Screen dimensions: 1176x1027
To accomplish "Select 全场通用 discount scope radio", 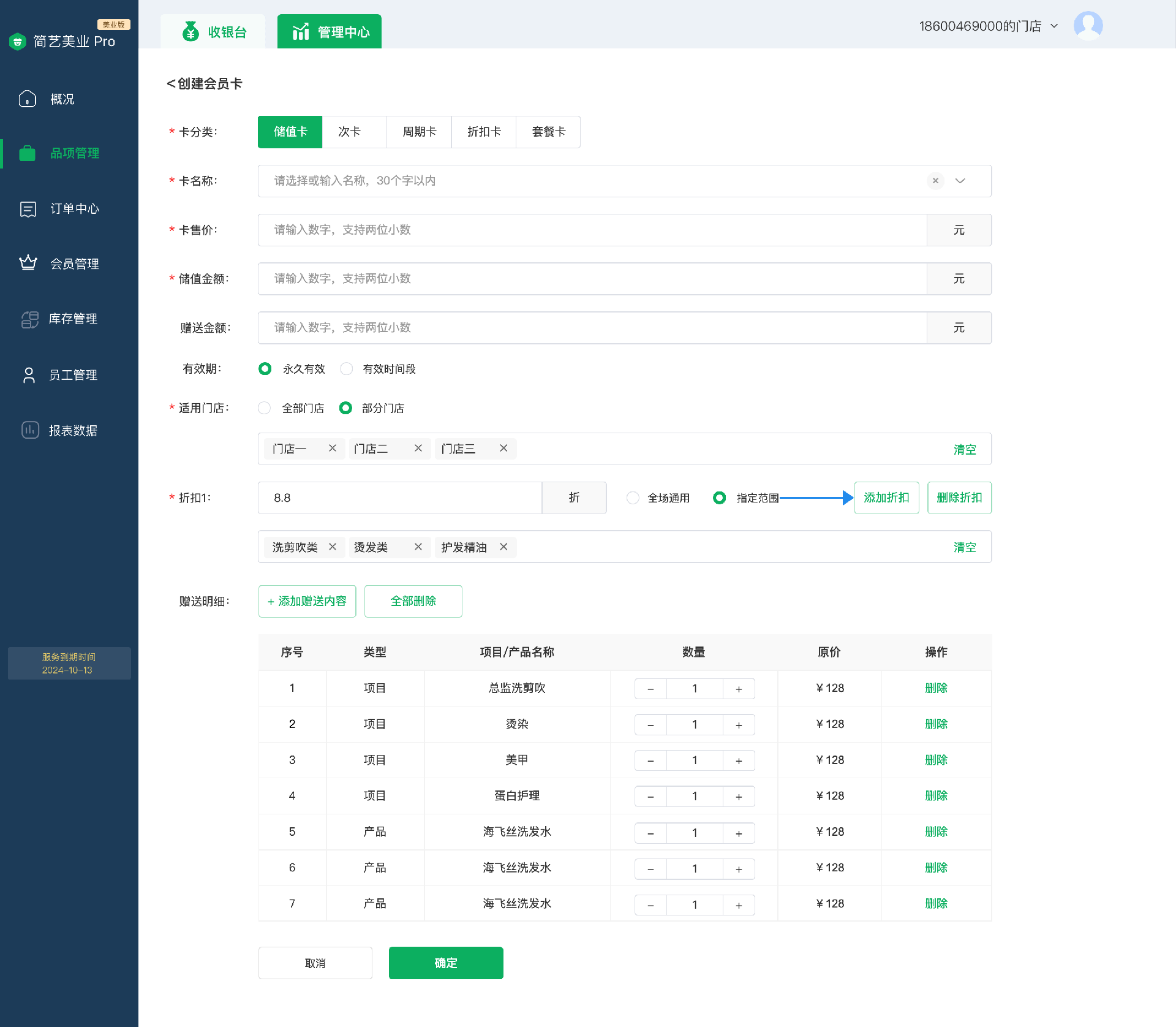I will click(633, 498).
